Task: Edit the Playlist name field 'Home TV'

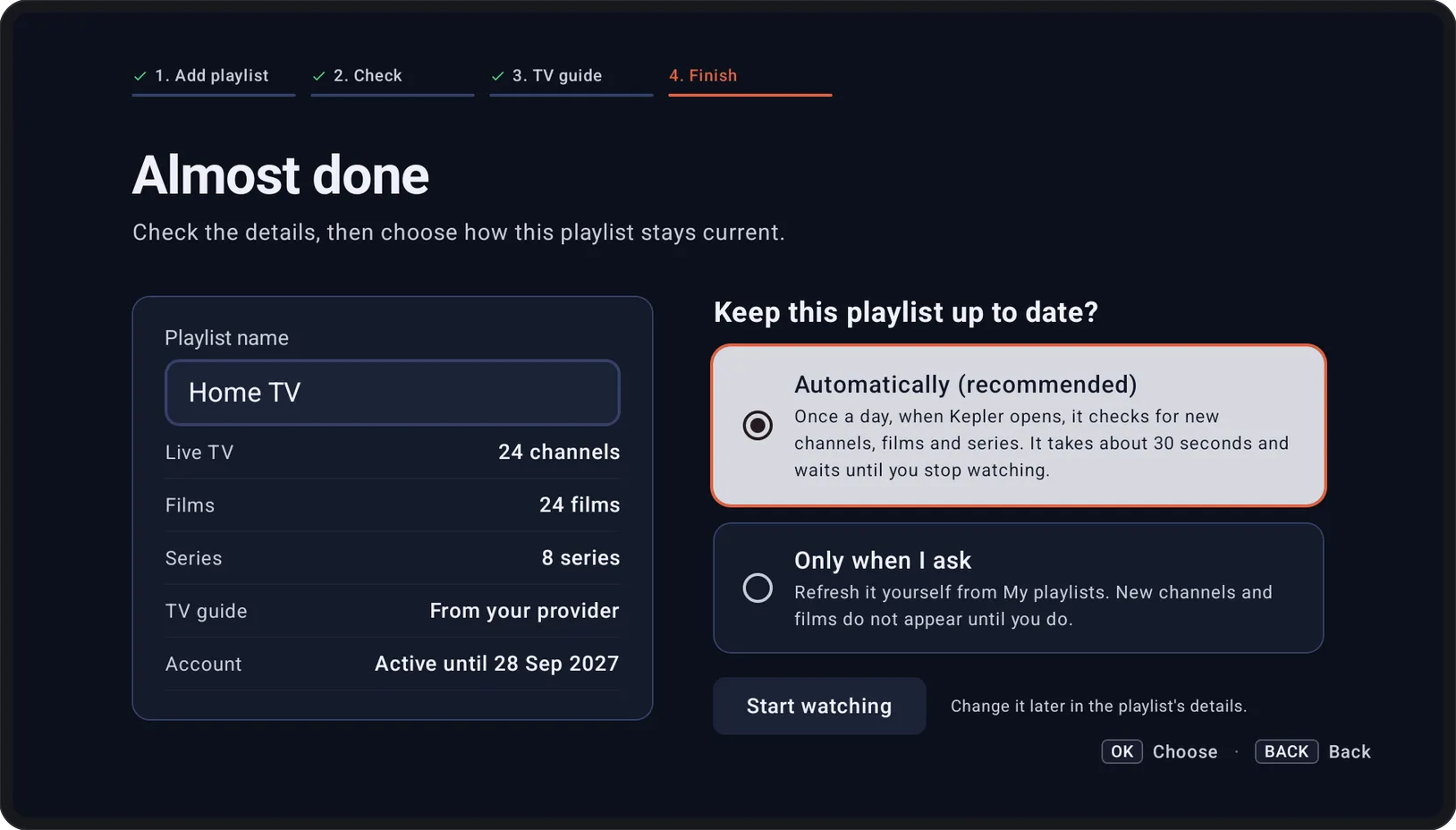Action: [392, 393]
